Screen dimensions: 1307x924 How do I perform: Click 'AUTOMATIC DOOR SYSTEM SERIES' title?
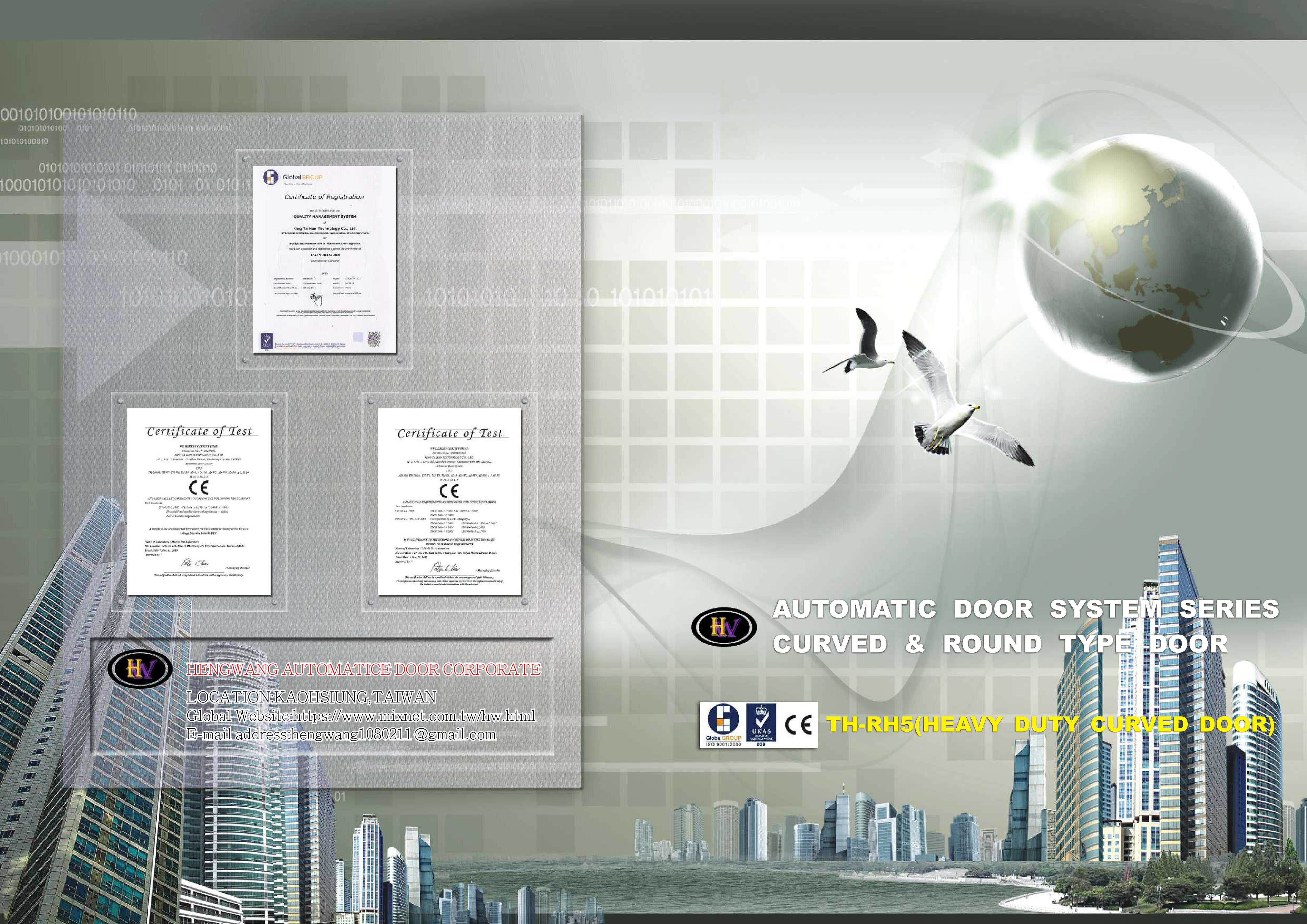point(1026,609)
